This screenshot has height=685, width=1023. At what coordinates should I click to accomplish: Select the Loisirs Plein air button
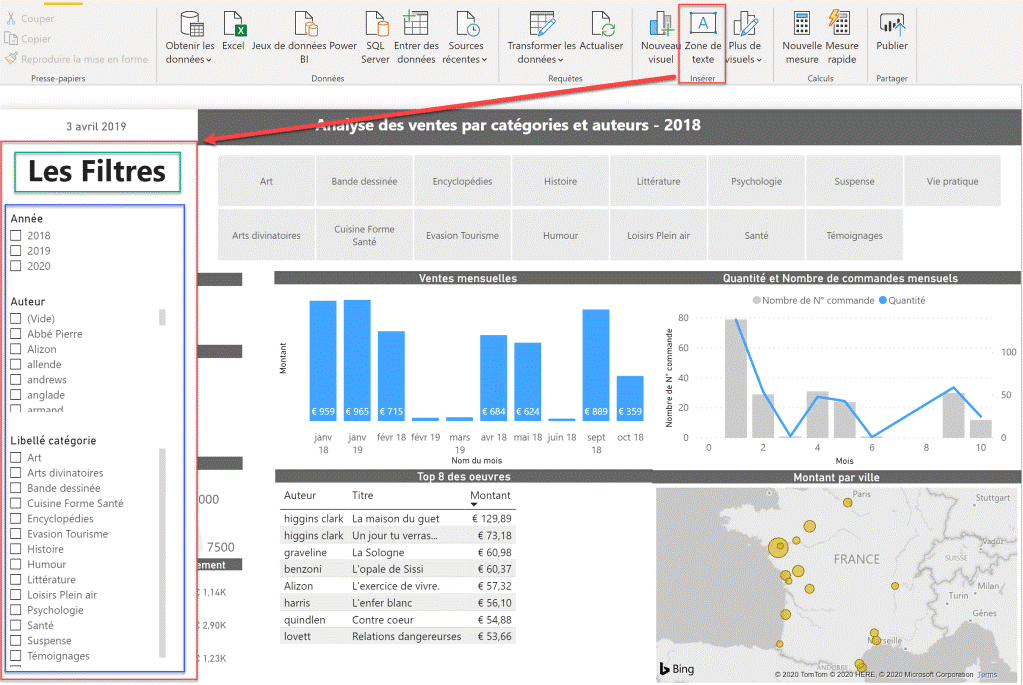pos(658,235)
